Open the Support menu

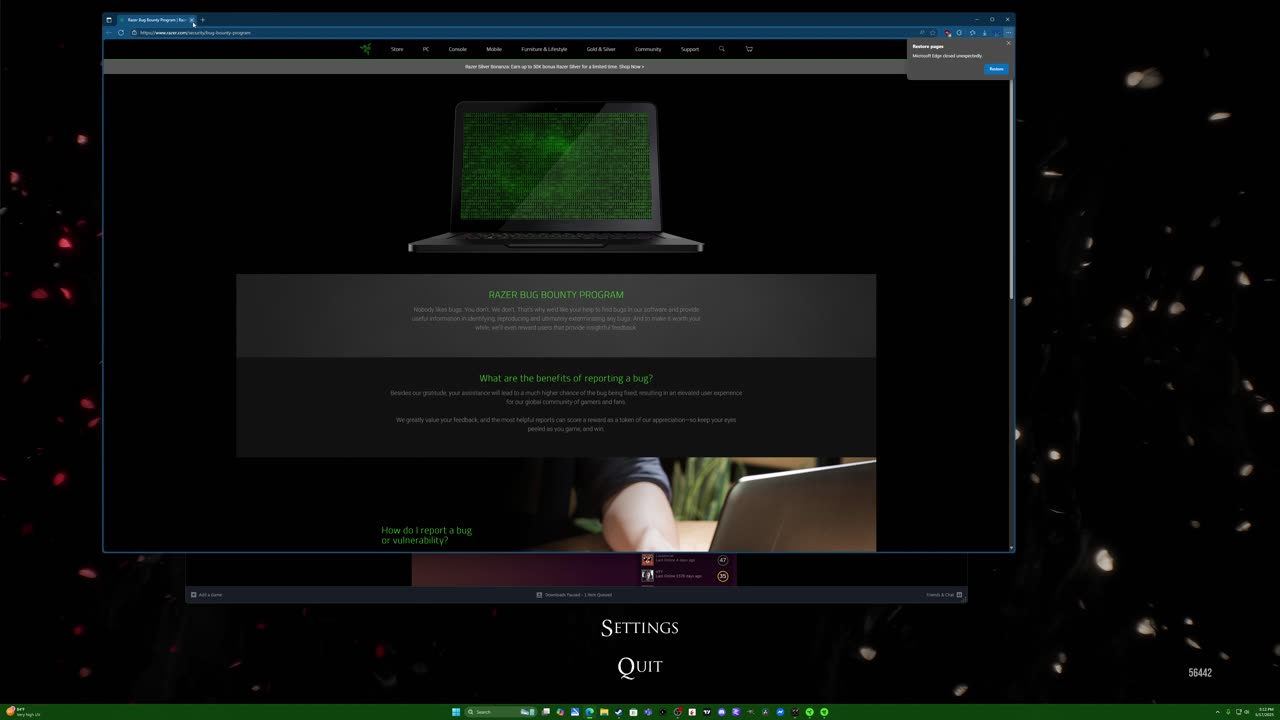coord(690,49)
